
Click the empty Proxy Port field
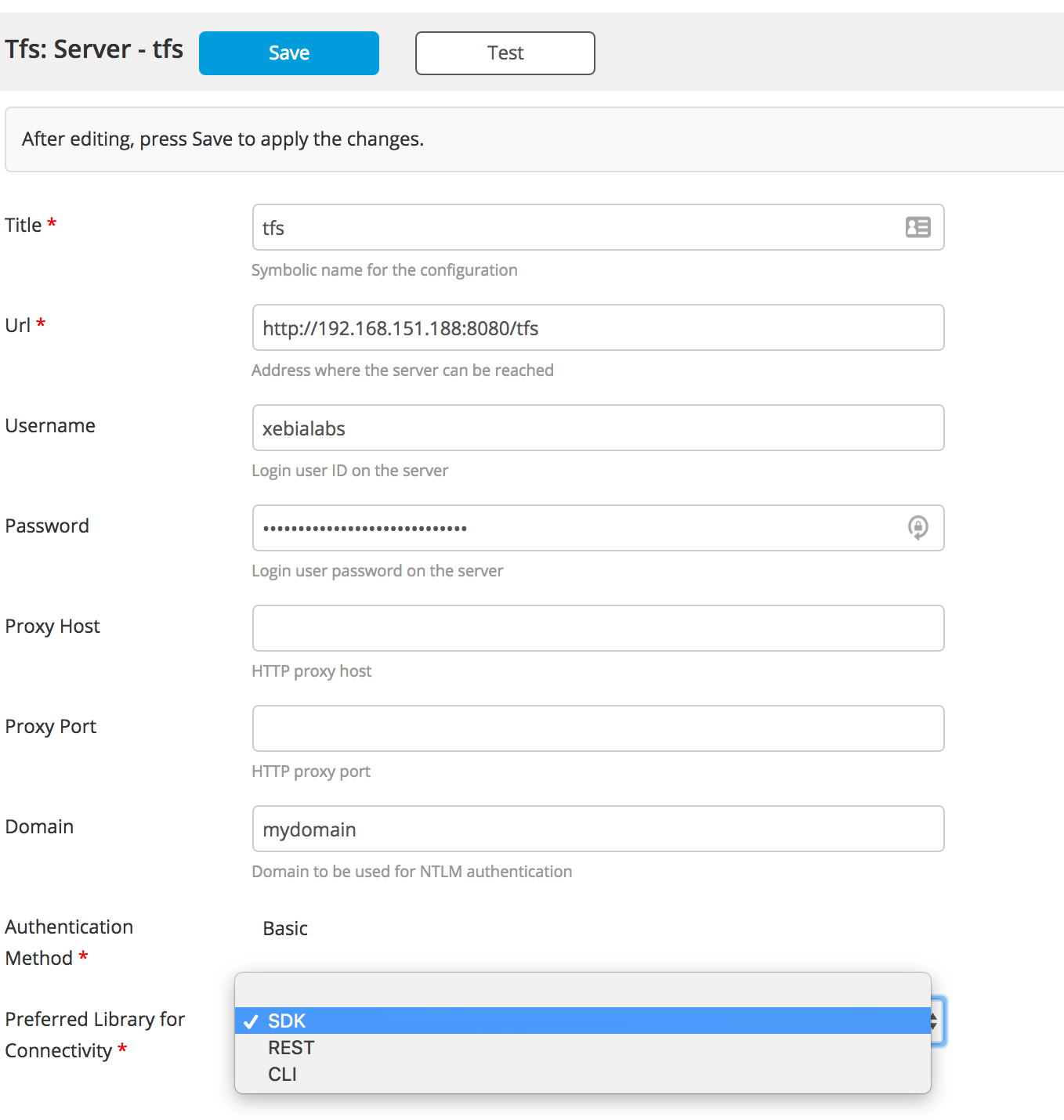pyautogui.click(x=598, y=728)
